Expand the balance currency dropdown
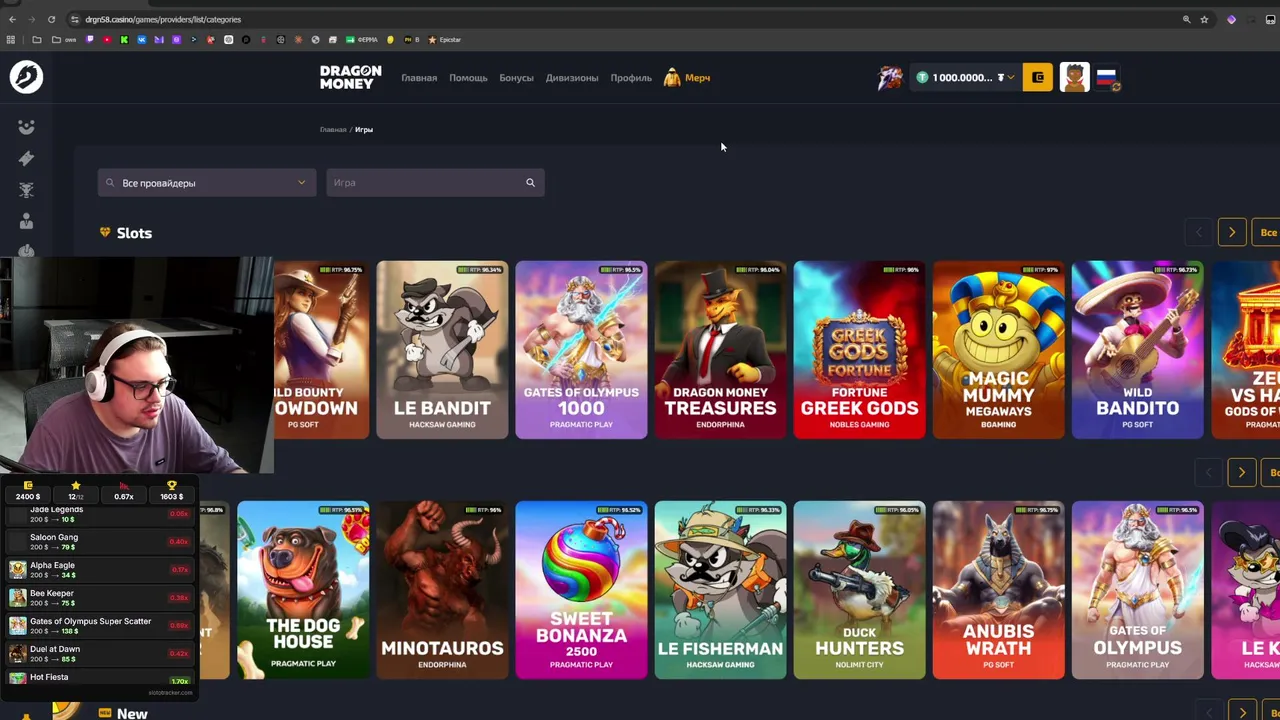 pos(1011,78)
